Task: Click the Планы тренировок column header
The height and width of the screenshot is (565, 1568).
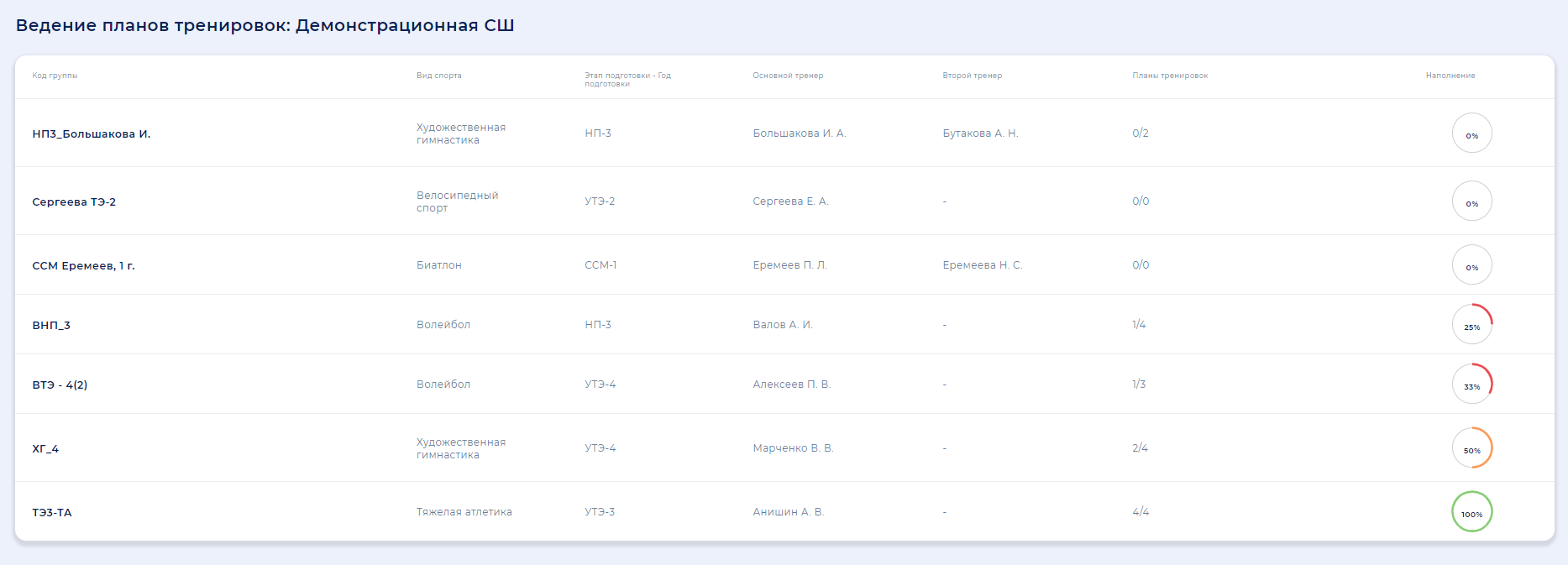Action: point(1170,76)
